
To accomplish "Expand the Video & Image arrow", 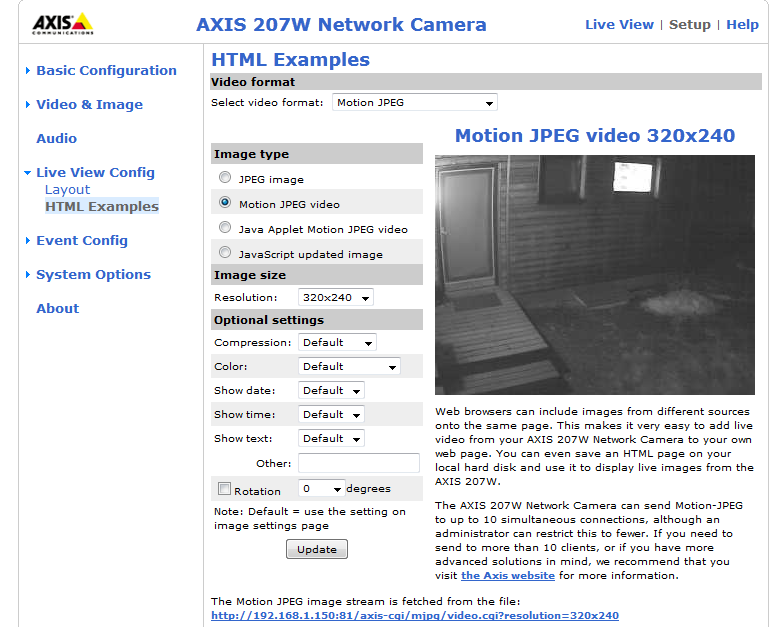I will 28,105.
